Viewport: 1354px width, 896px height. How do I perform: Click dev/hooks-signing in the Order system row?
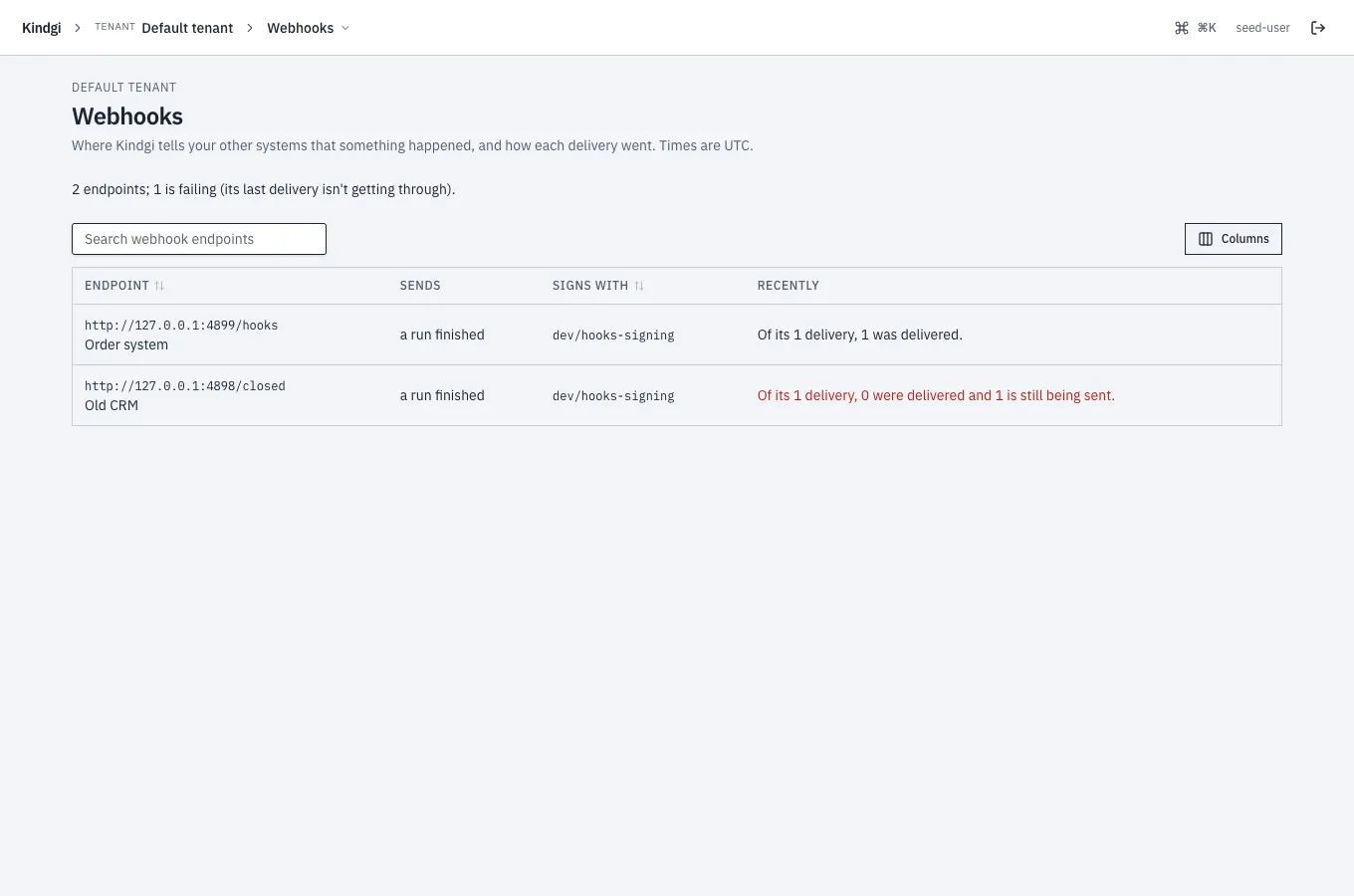[613, 336]
